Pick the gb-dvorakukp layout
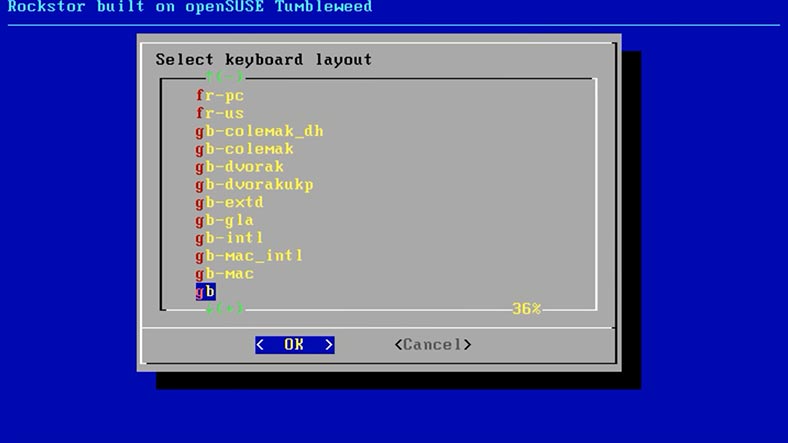788x443 pixels. (x=254, y=184)
